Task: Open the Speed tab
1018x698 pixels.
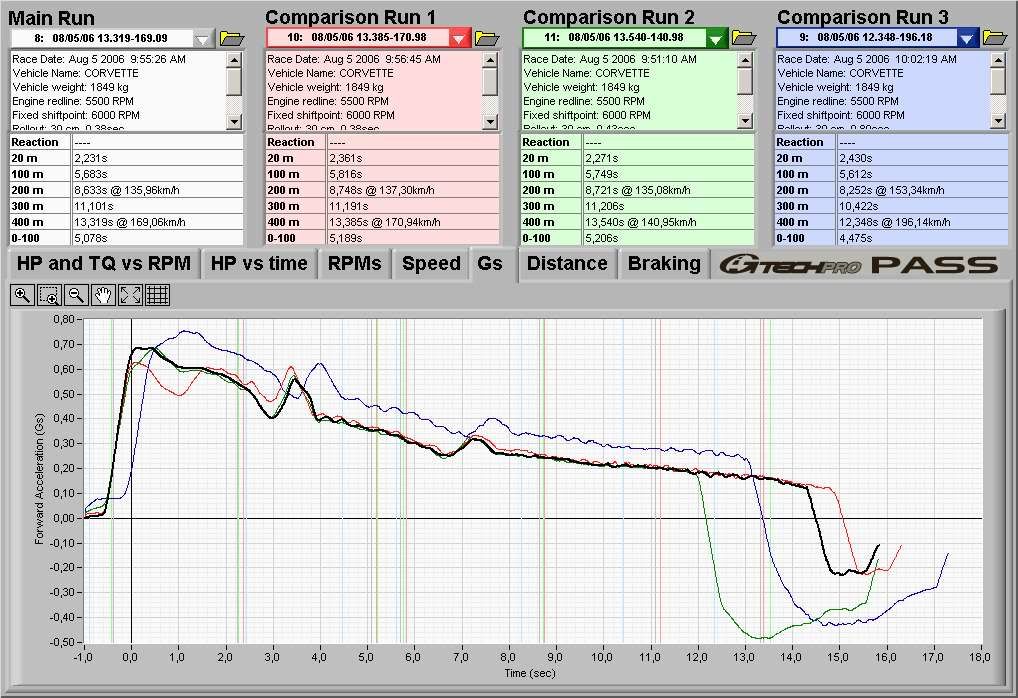Action: pos(431,264)
